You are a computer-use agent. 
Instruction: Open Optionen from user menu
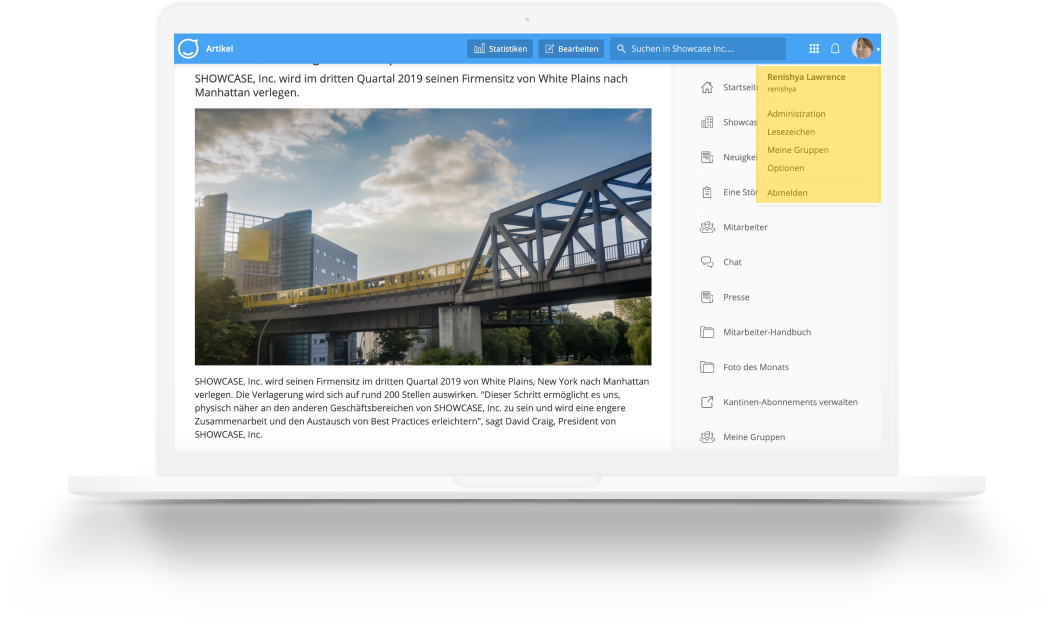785,168
